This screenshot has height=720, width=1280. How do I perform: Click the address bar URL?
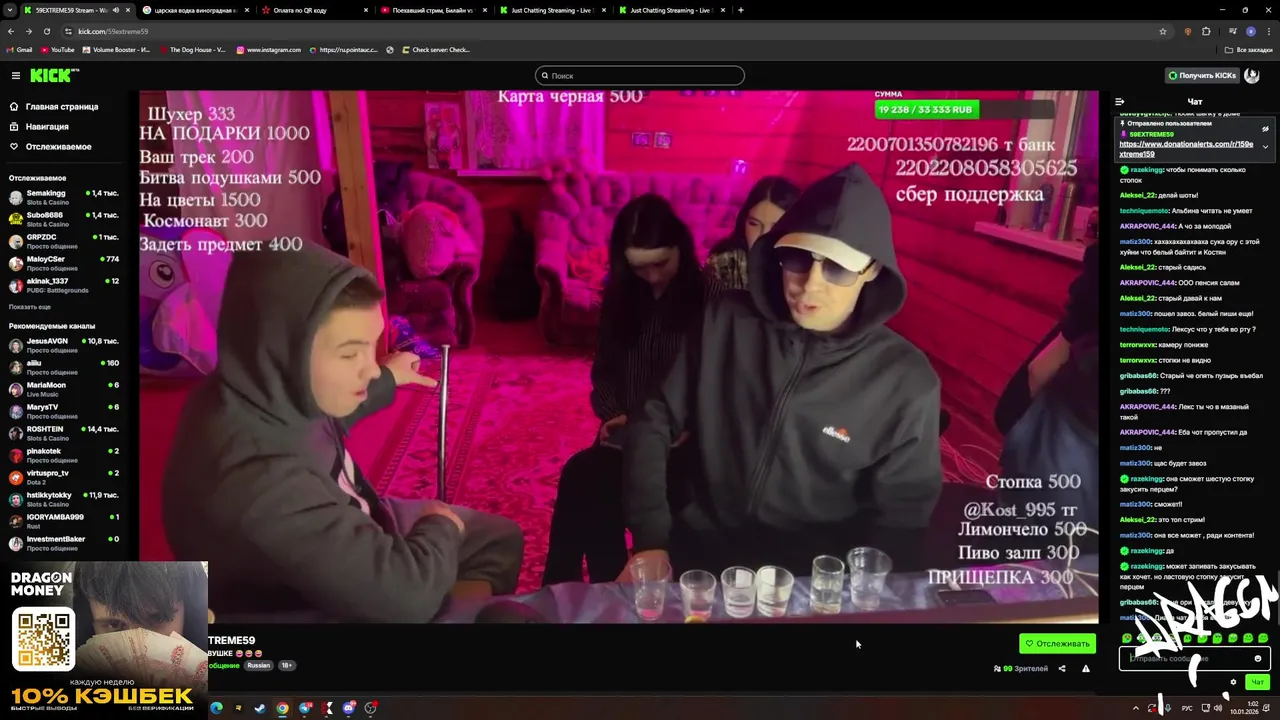click(x=113, y=31)
